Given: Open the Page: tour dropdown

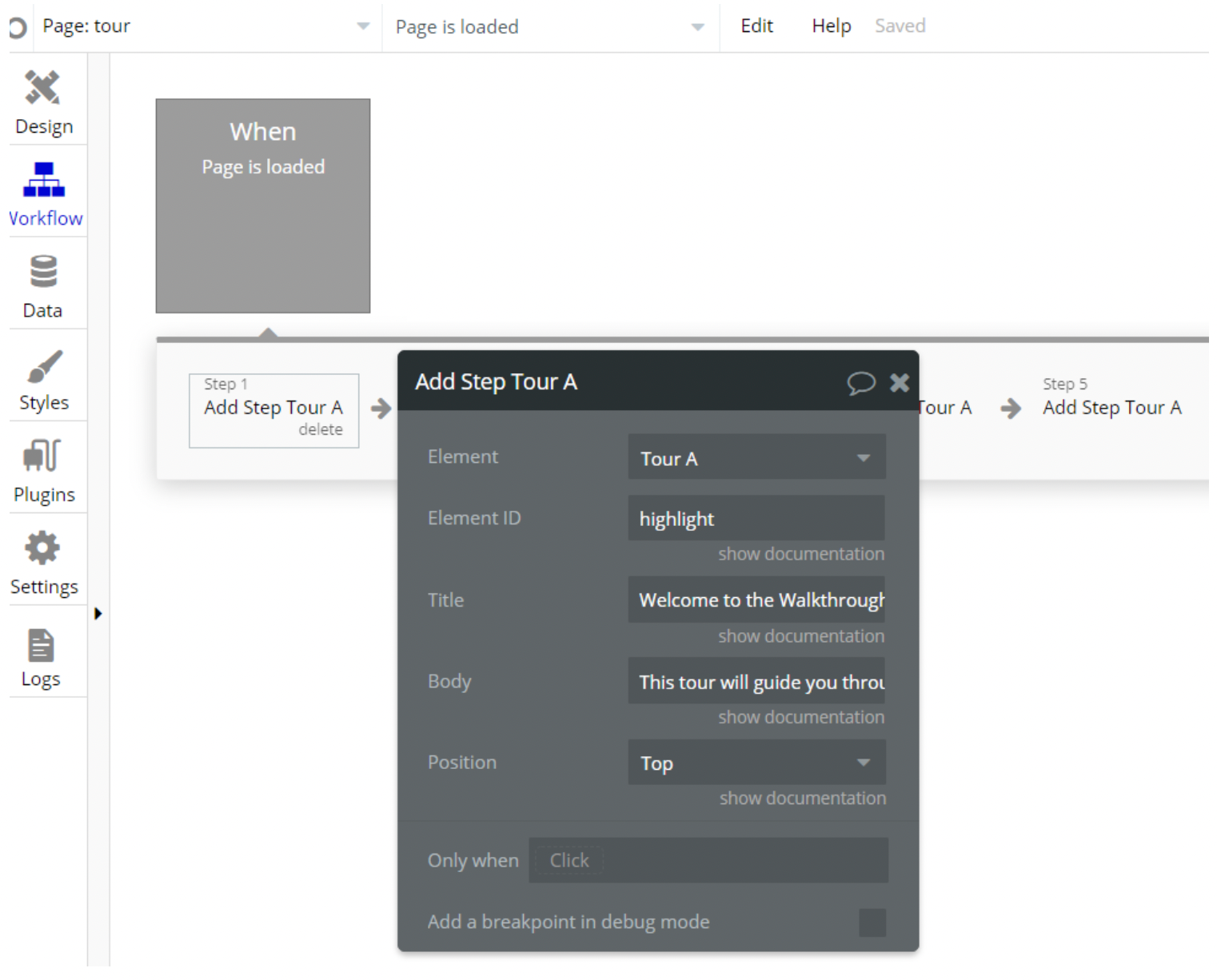Looking at the screenshot, I should [x=206, y=26].
